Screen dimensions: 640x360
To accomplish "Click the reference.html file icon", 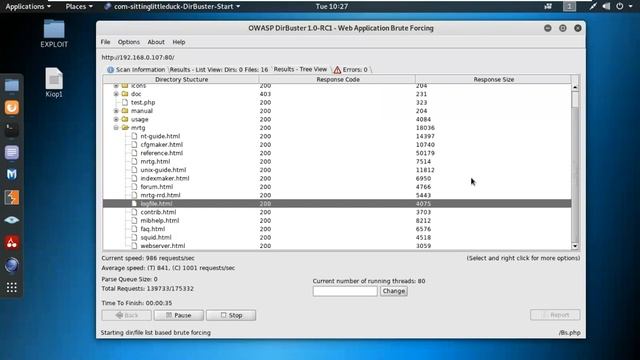I will (x=134, y=153).
